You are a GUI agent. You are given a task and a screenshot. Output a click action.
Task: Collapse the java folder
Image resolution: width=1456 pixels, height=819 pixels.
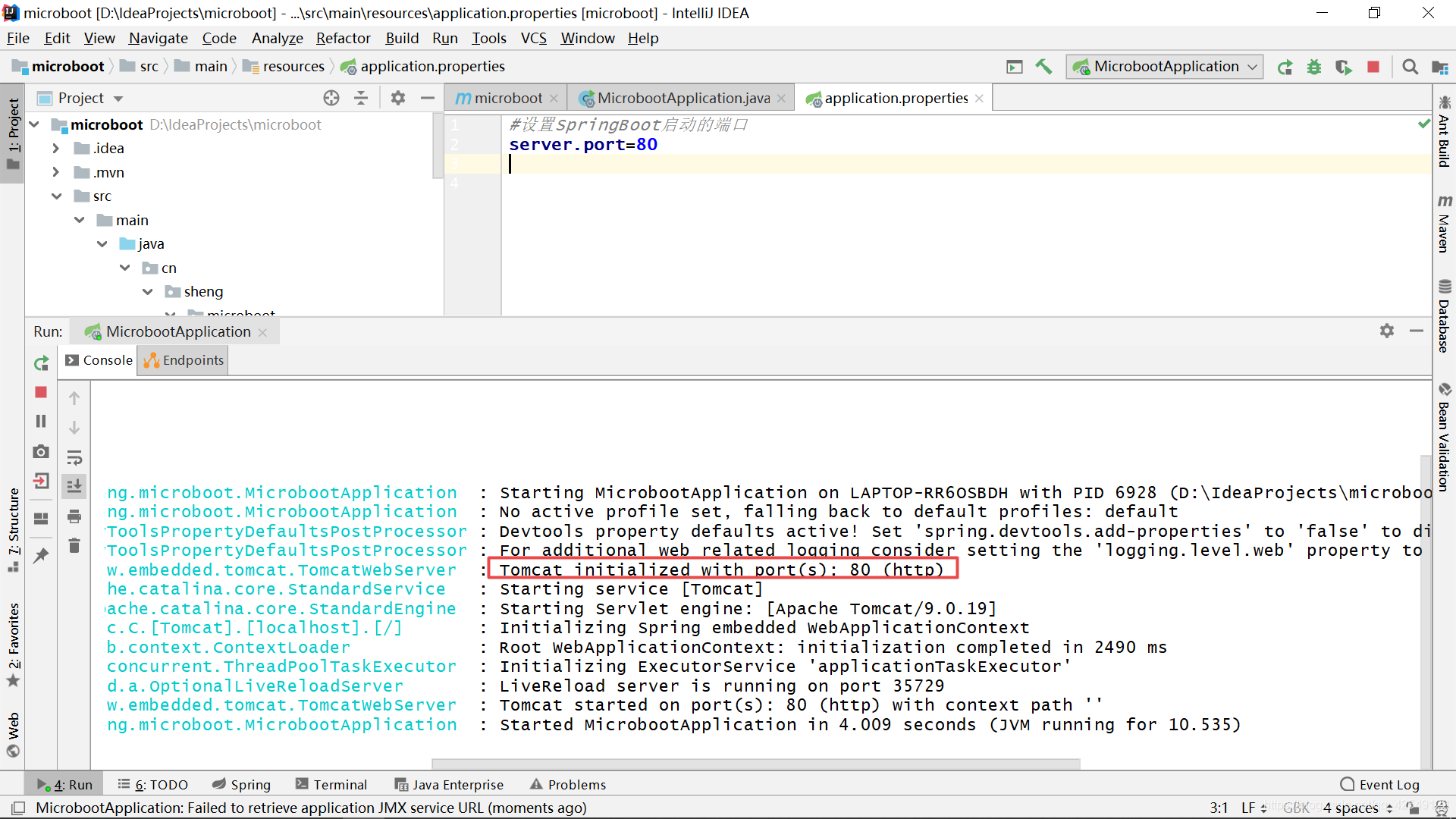click(102, 244)
